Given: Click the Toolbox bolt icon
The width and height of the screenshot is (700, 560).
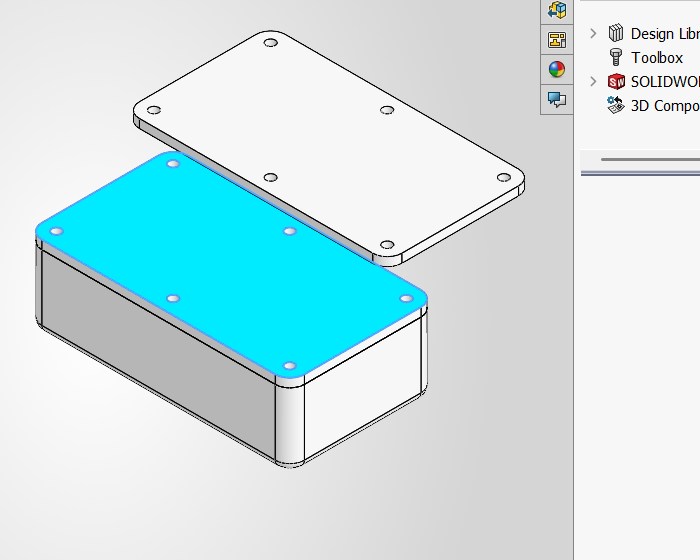Looking at the screenshot, I should click(616, 58).
